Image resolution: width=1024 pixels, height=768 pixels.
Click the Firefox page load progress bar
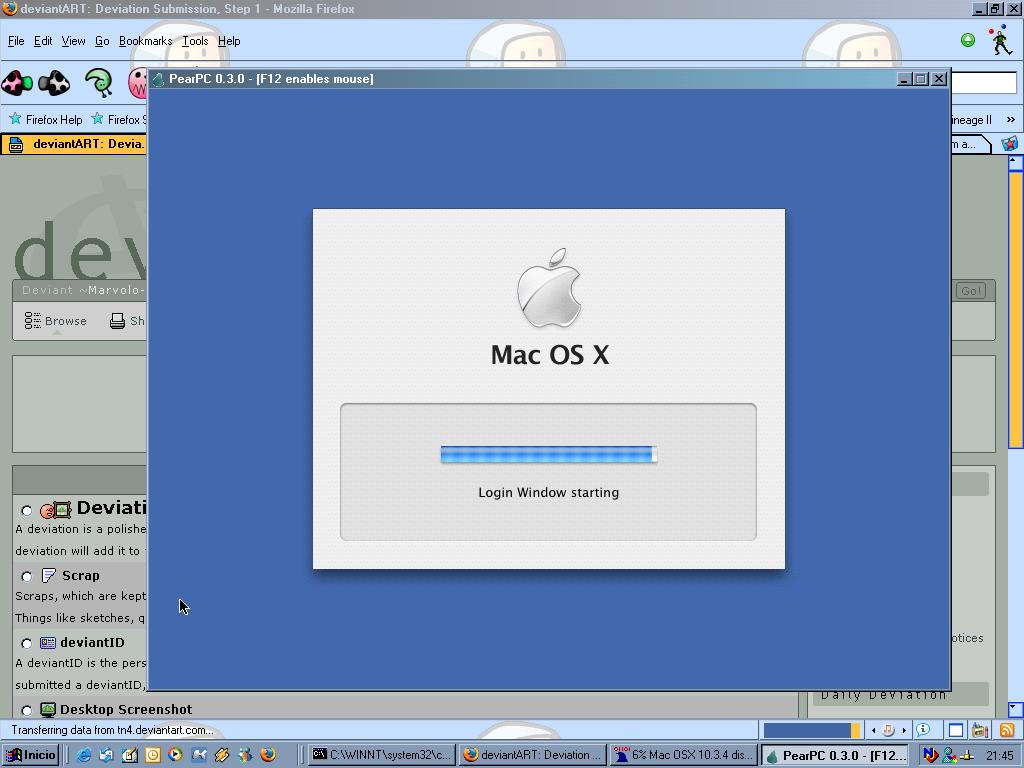click(812, 730)
